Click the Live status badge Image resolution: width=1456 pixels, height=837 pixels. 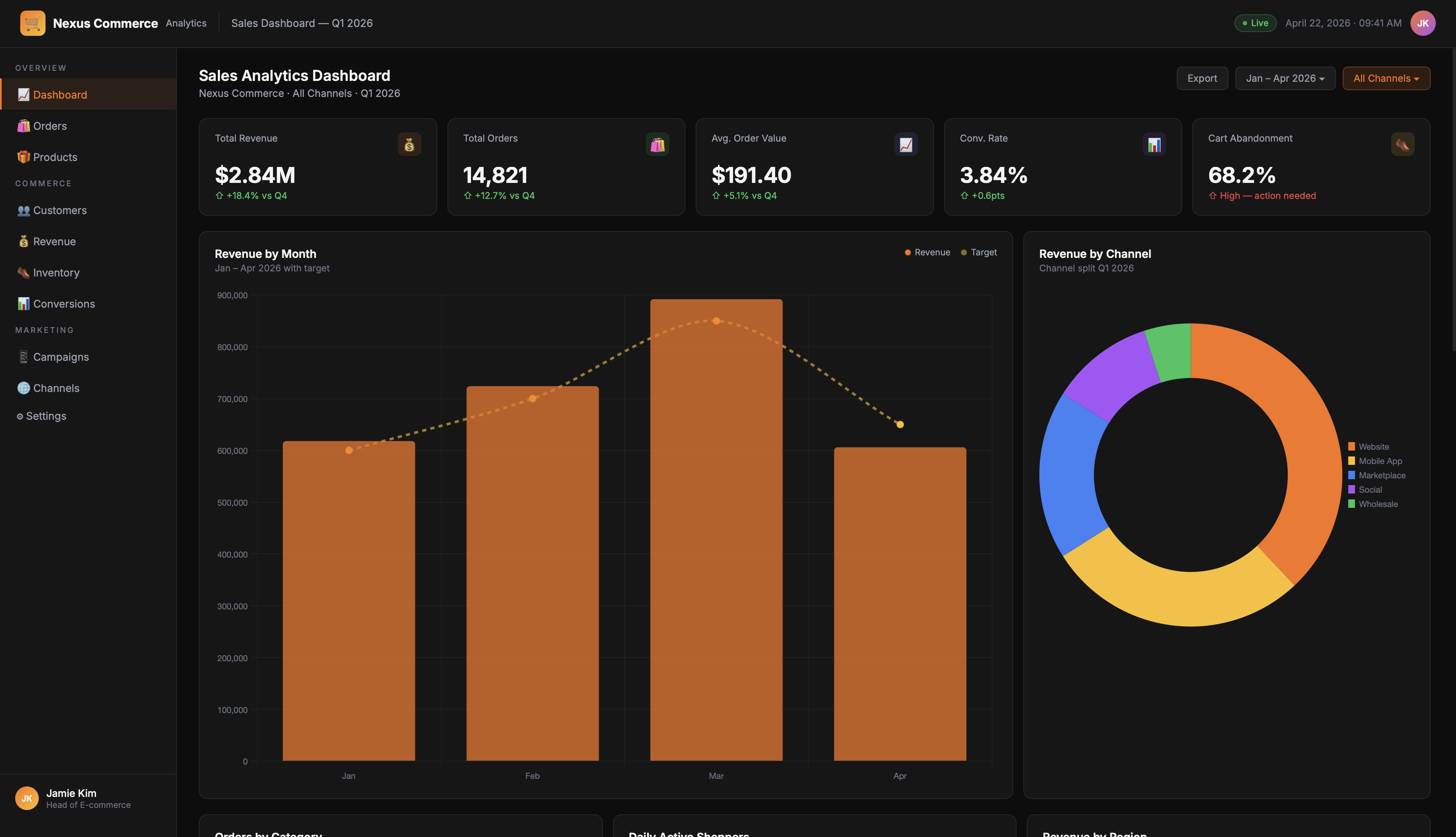[1255, 23]
